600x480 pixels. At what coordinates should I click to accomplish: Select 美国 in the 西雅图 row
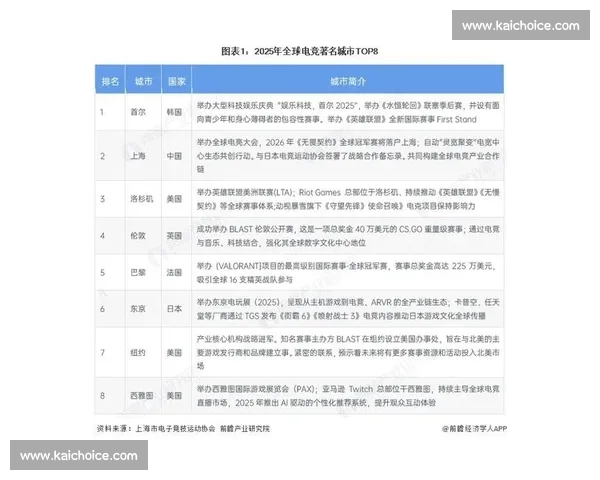(x=174, y=395)
